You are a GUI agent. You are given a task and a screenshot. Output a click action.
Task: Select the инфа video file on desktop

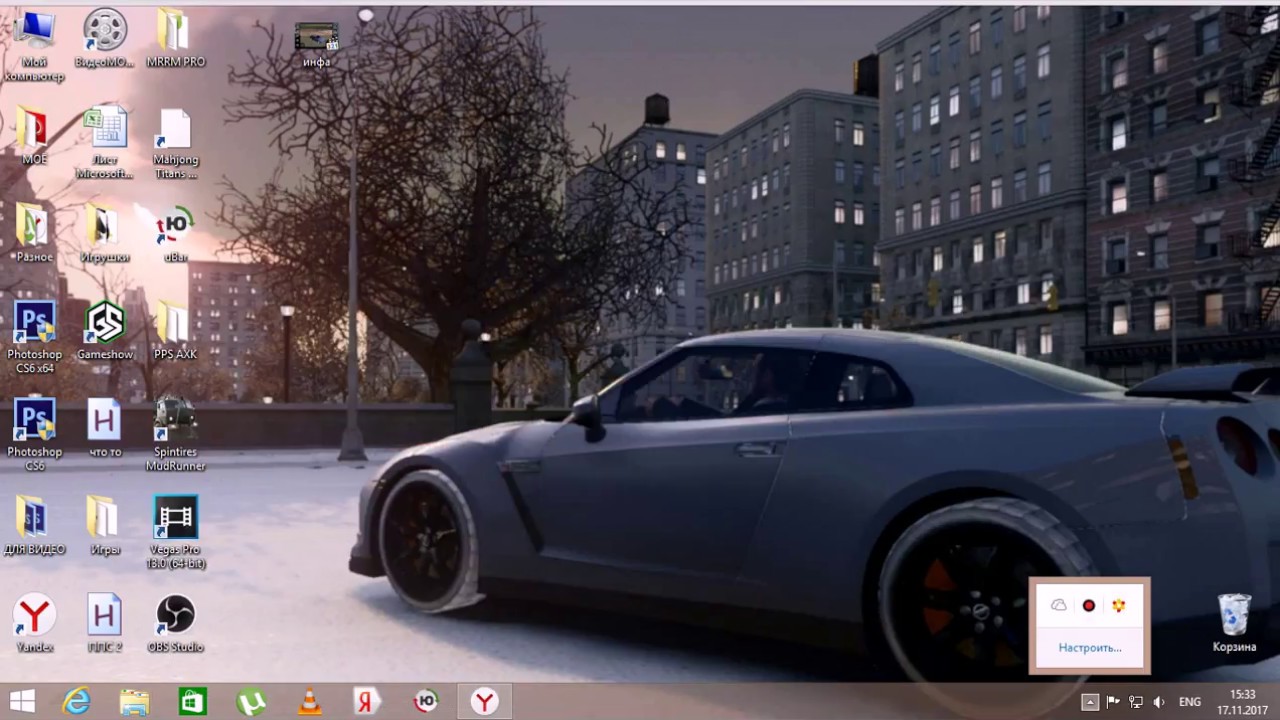point(316,46)
